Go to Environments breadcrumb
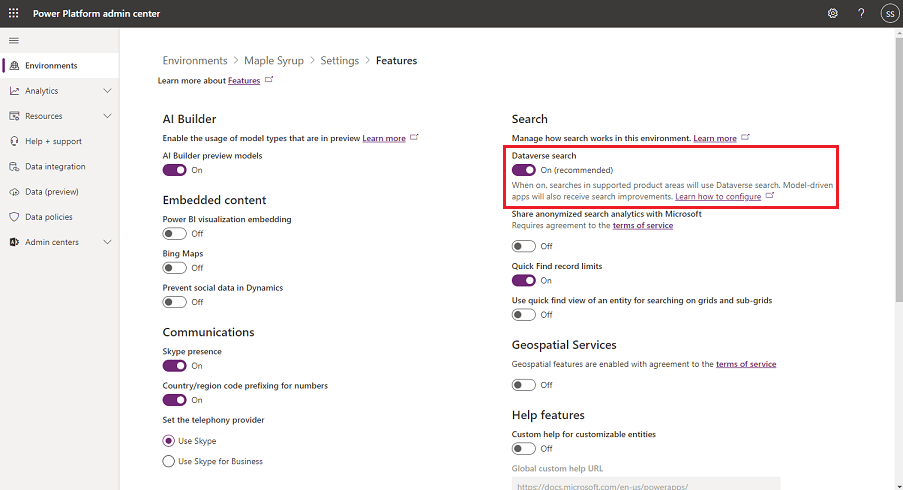The height and width of the screenshot is (490, 903). (x=195, y=60)
